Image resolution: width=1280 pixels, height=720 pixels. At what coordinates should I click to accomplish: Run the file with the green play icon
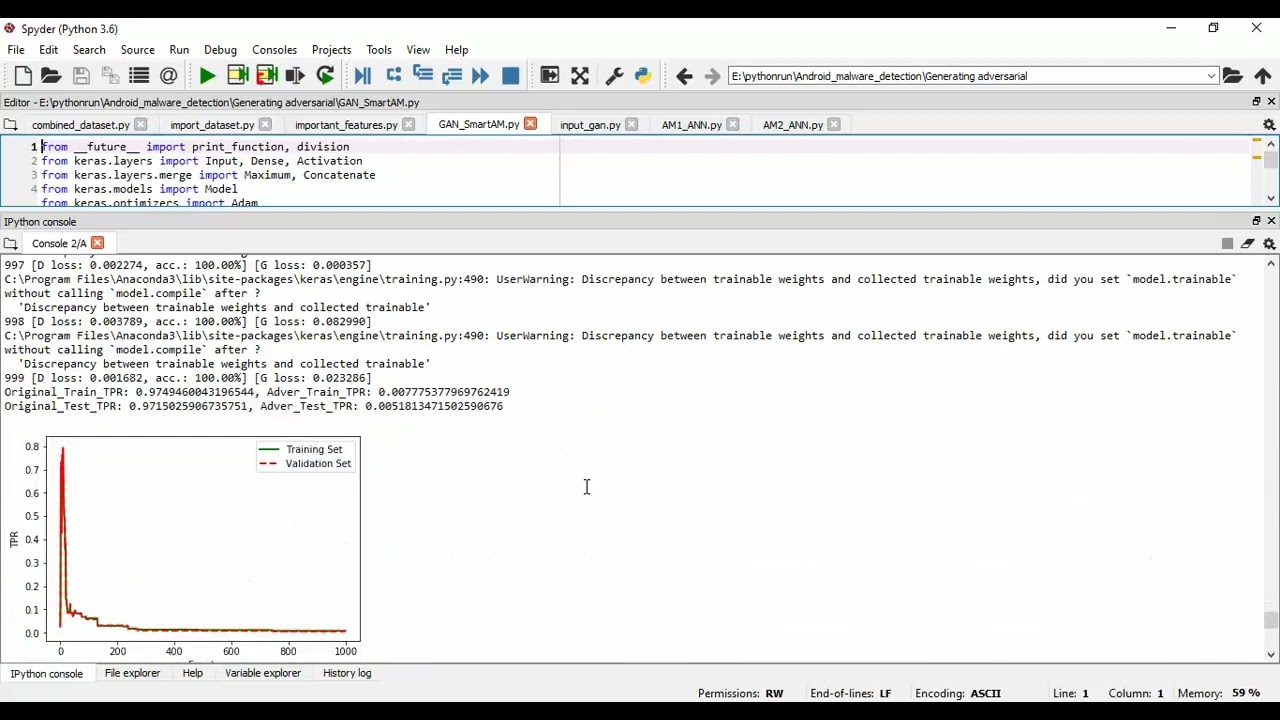click(x=207, y=76)
